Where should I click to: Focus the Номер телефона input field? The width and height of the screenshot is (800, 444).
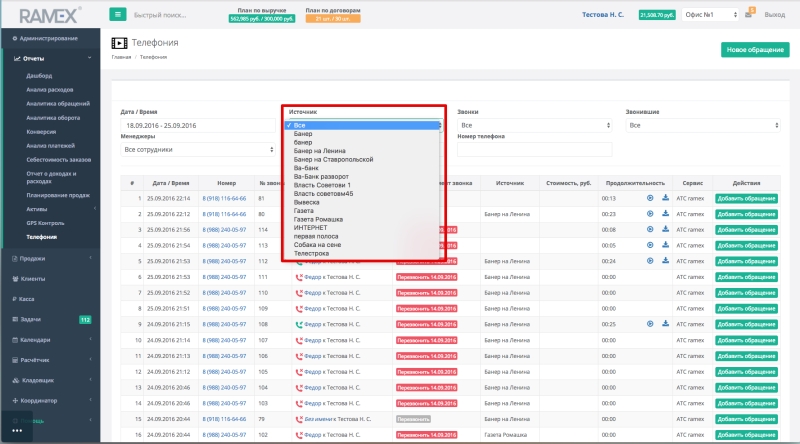pos(534,150)
